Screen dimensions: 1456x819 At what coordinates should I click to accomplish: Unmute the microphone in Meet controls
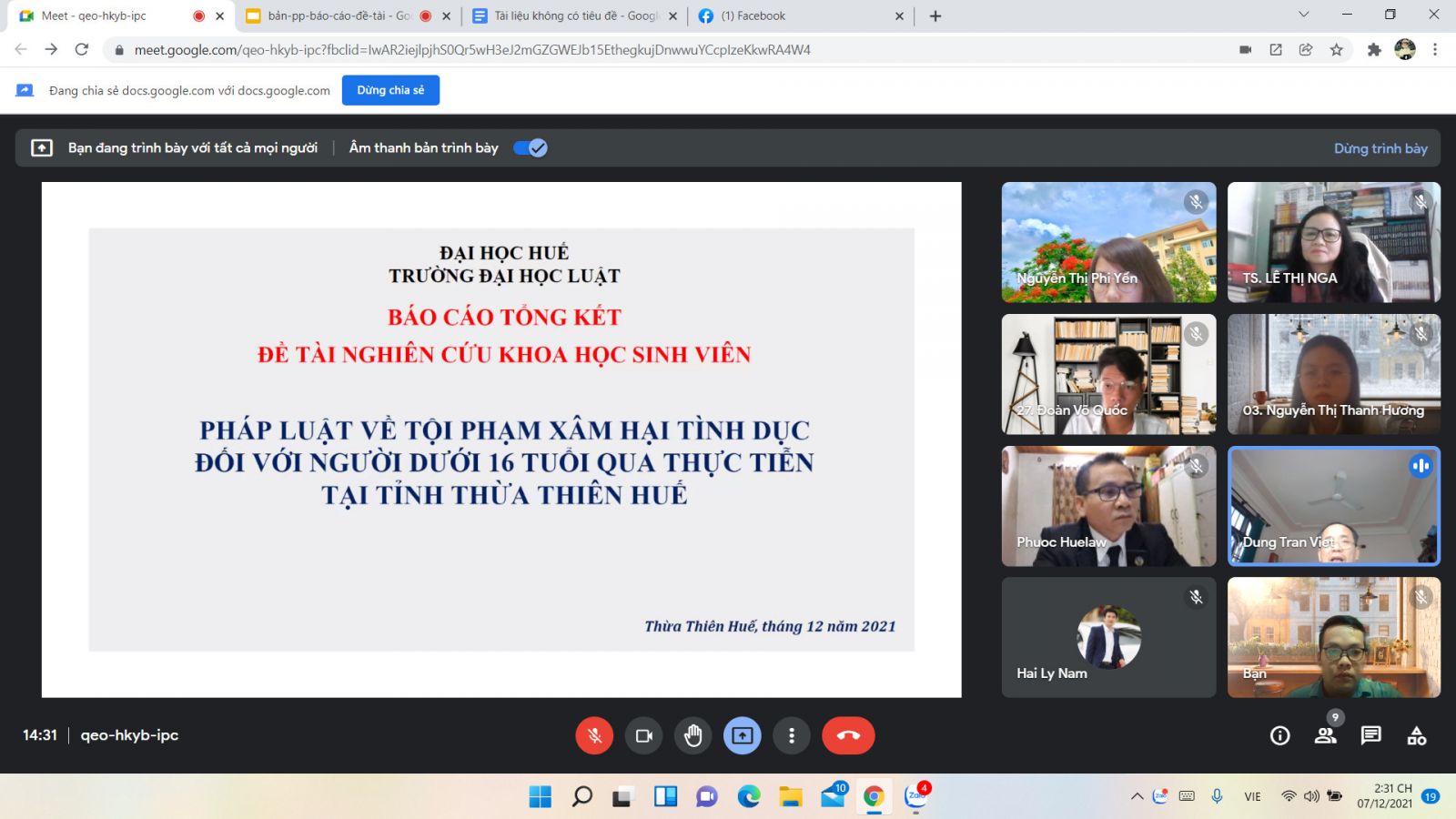pyautogui.click(x=594, y=735)
